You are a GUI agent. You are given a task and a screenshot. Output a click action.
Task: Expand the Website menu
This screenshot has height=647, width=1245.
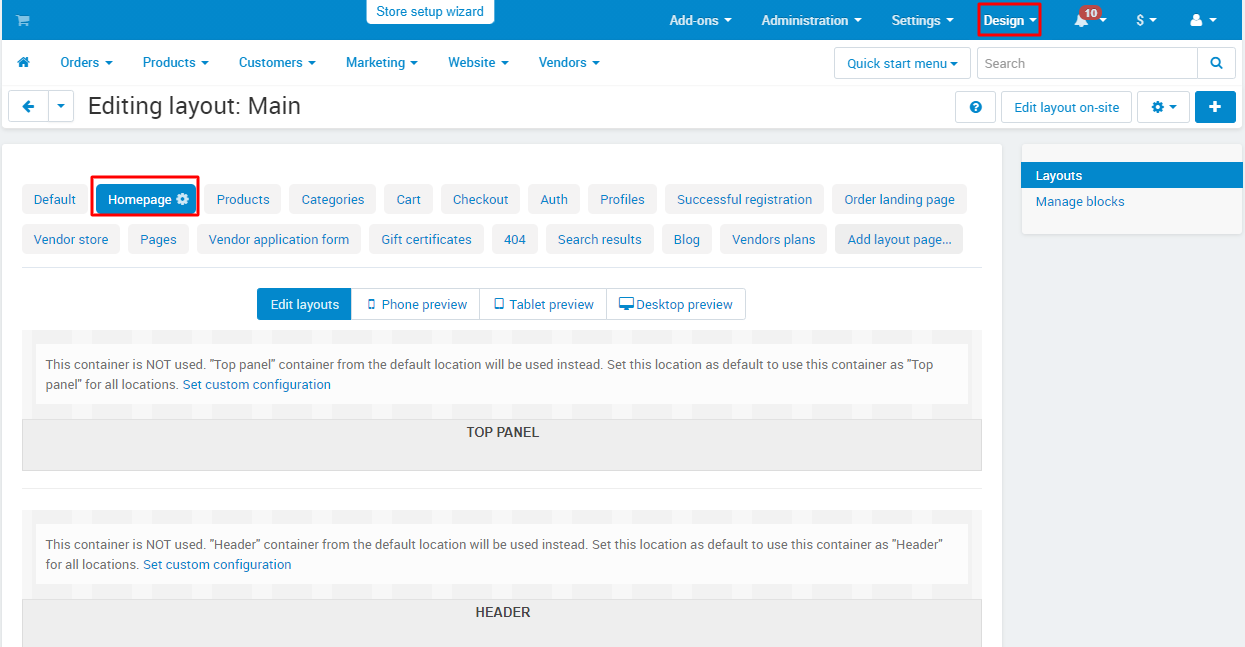point(478,62)
